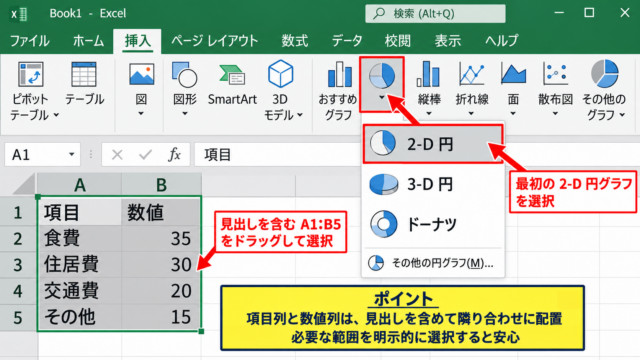
Task: Click the Excel app icon in title bar
Action: coord(19,14)
